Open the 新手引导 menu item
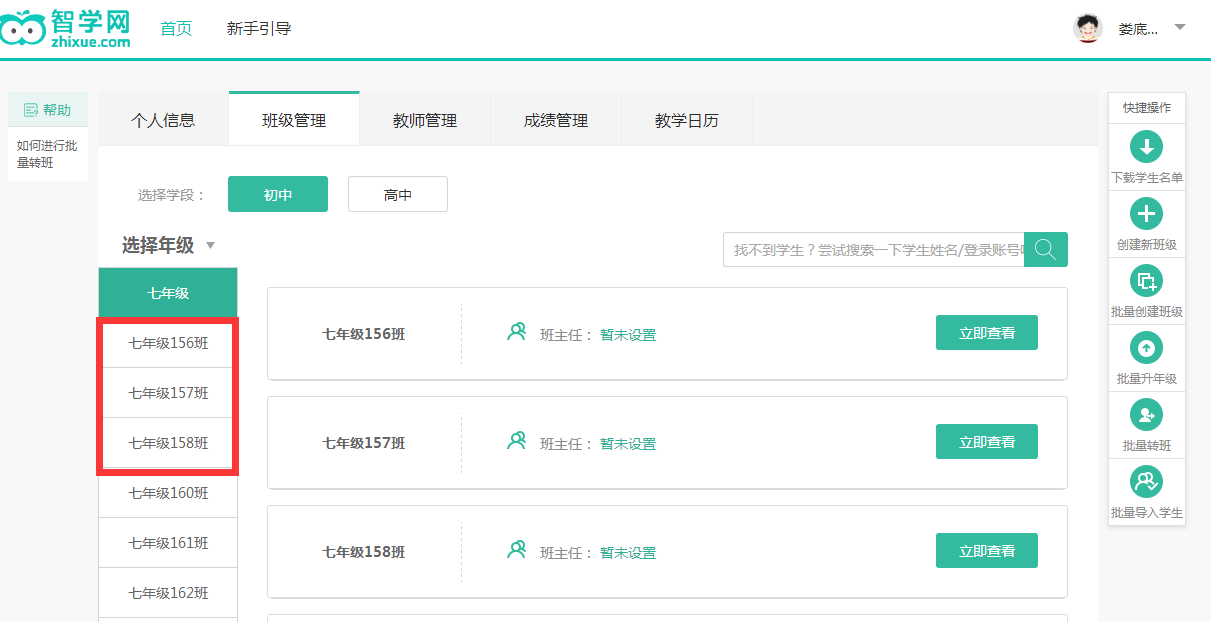The image size is (1211, 622). (259, 29)
